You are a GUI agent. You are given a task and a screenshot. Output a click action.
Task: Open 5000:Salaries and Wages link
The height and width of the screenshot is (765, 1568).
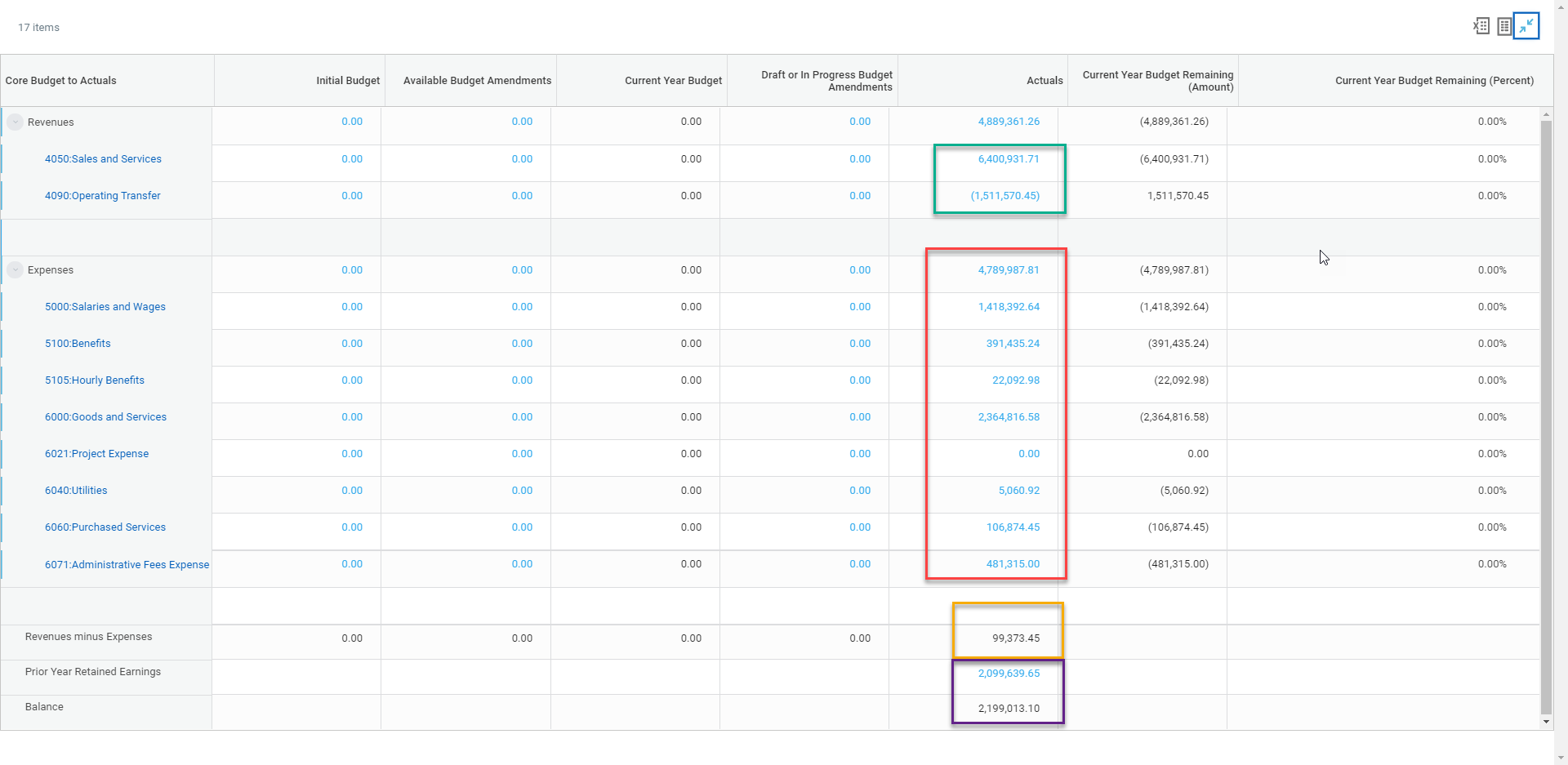[x=105, y=307]
